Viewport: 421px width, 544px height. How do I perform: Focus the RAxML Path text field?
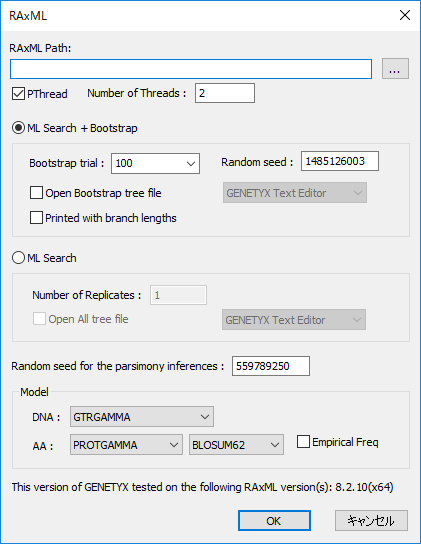point(191,69)
